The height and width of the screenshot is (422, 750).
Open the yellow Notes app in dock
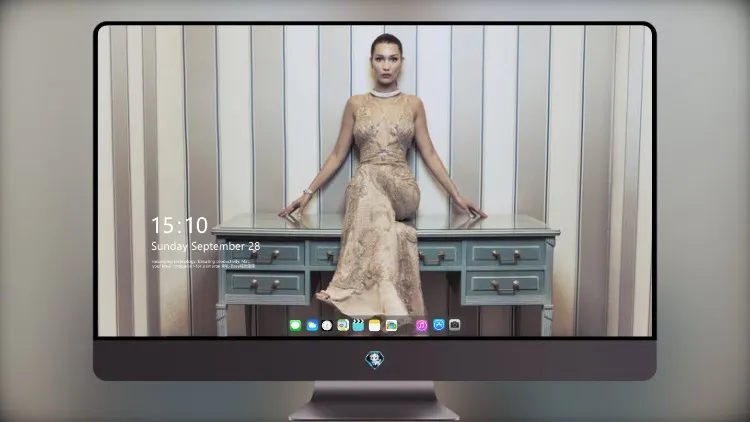click(x=375, y=325)
